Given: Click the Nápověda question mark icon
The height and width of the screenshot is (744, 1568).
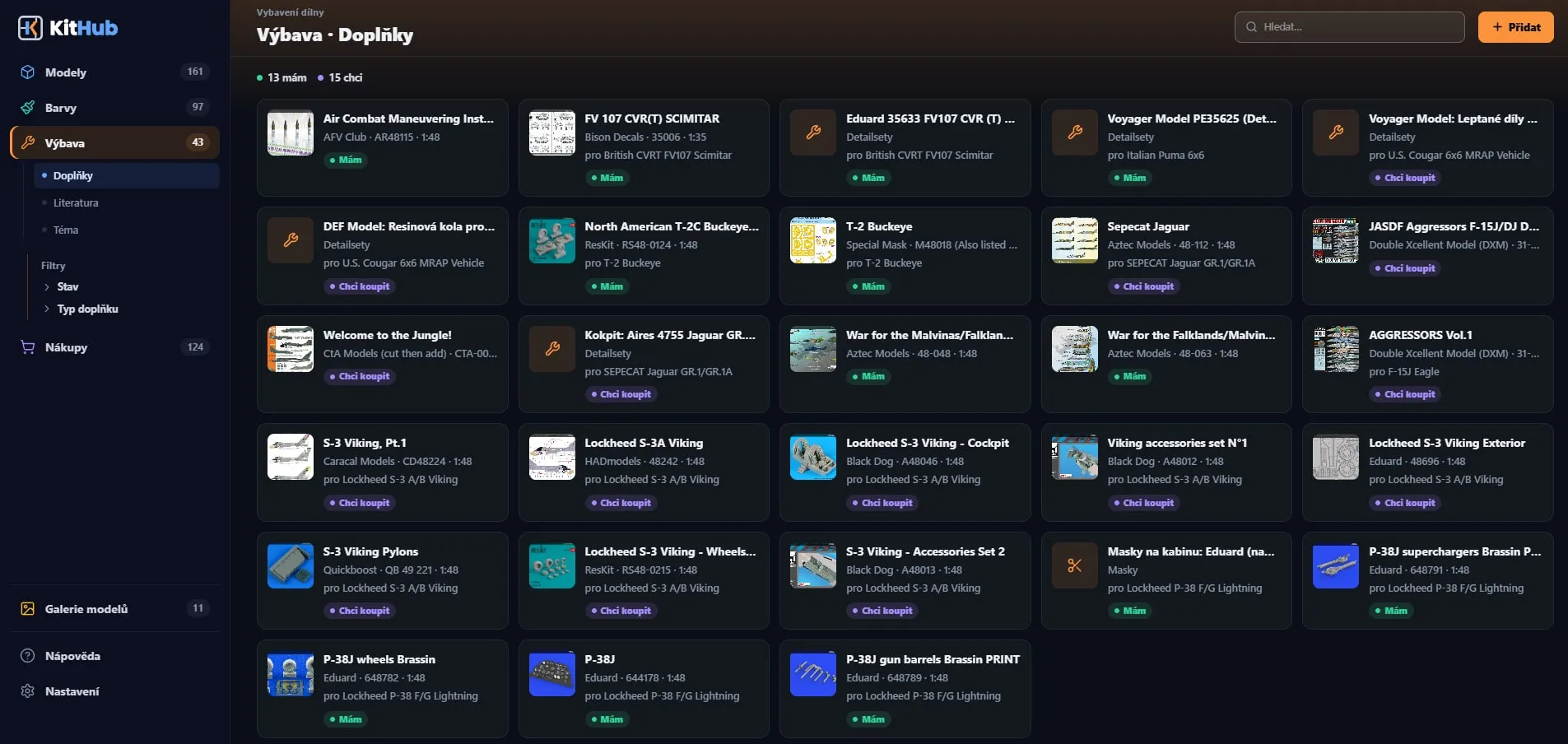Looking at the screenshot, I should coord(28,656).
